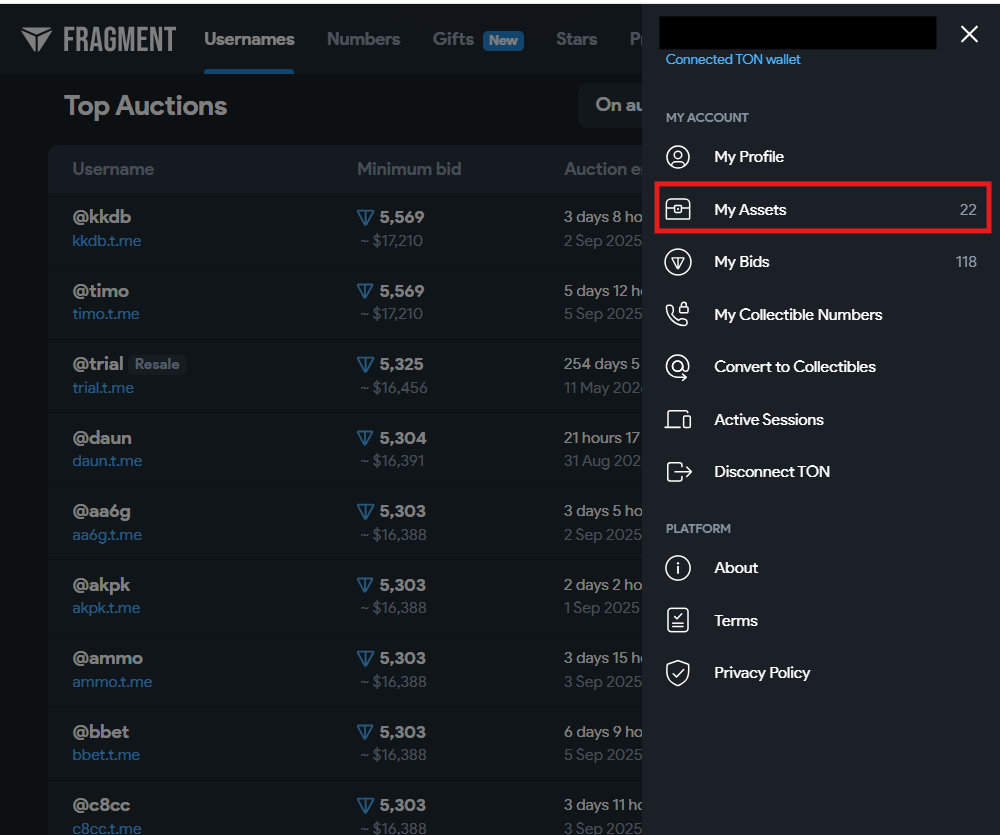The image size is (1000, 835).
Task: Click the Disconnect TON exit icon
Action: (678, 472)
